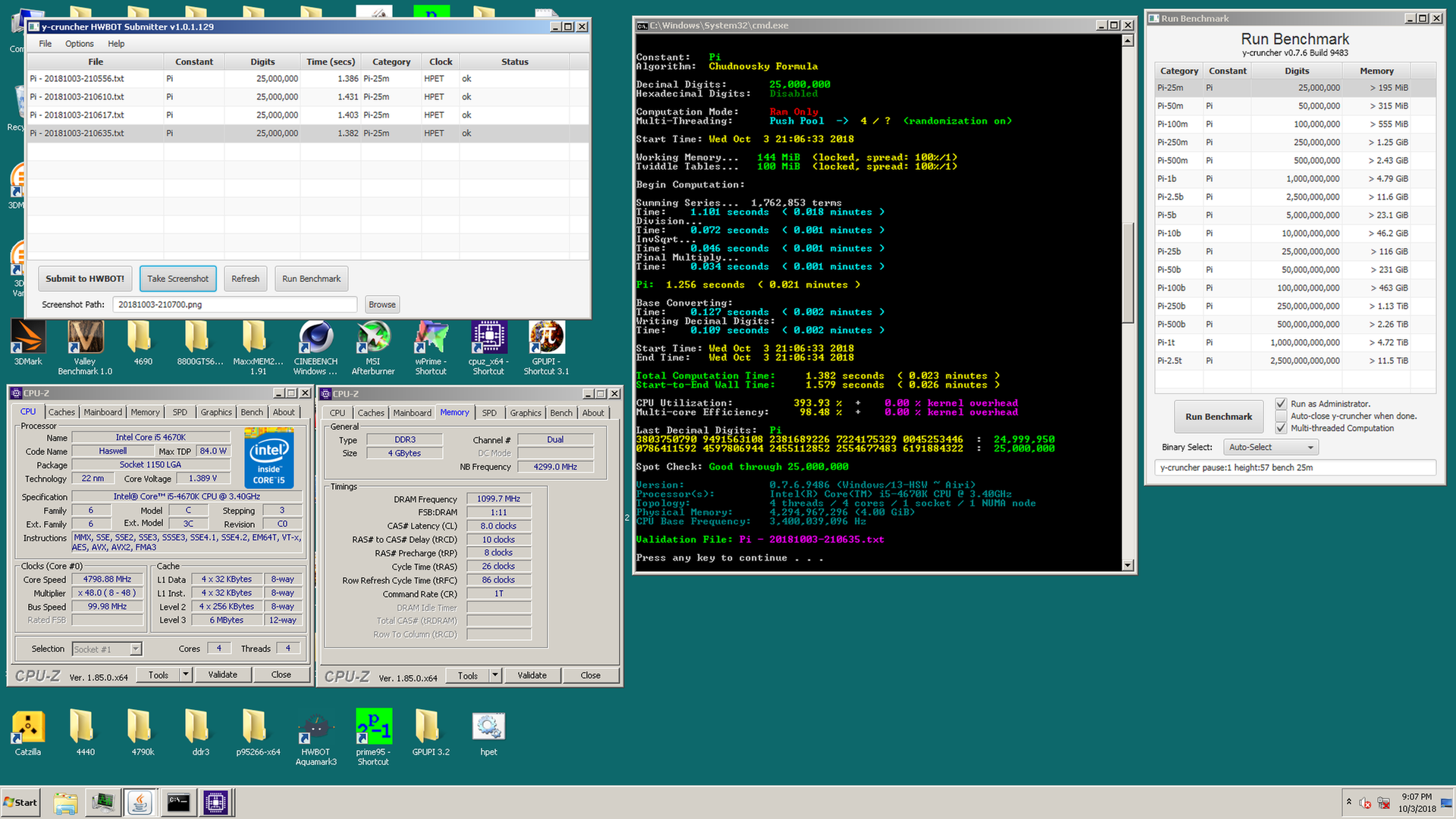1456x819 pixels.
Task: Open the Socket #1 selection dropdown
Action: (107, 649)
